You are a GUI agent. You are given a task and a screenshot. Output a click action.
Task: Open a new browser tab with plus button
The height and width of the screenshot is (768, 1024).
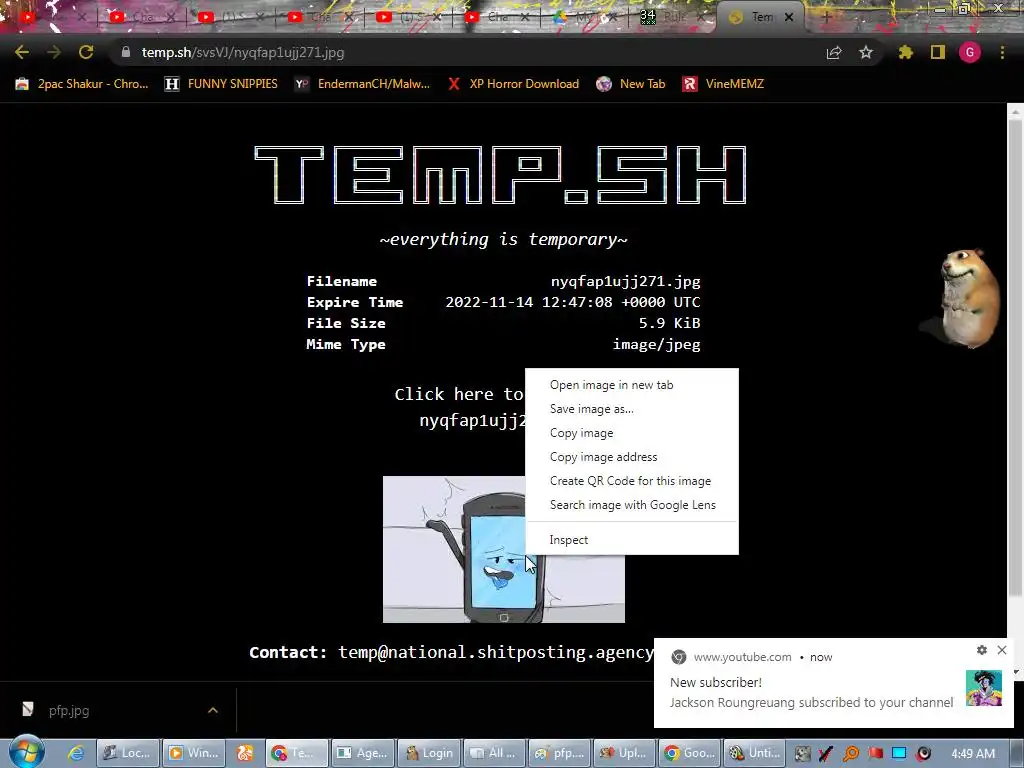[826, 18]
